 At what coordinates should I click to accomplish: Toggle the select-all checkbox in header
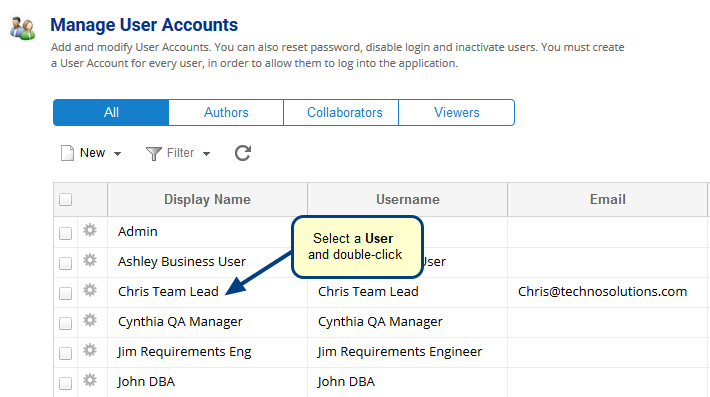66,200
